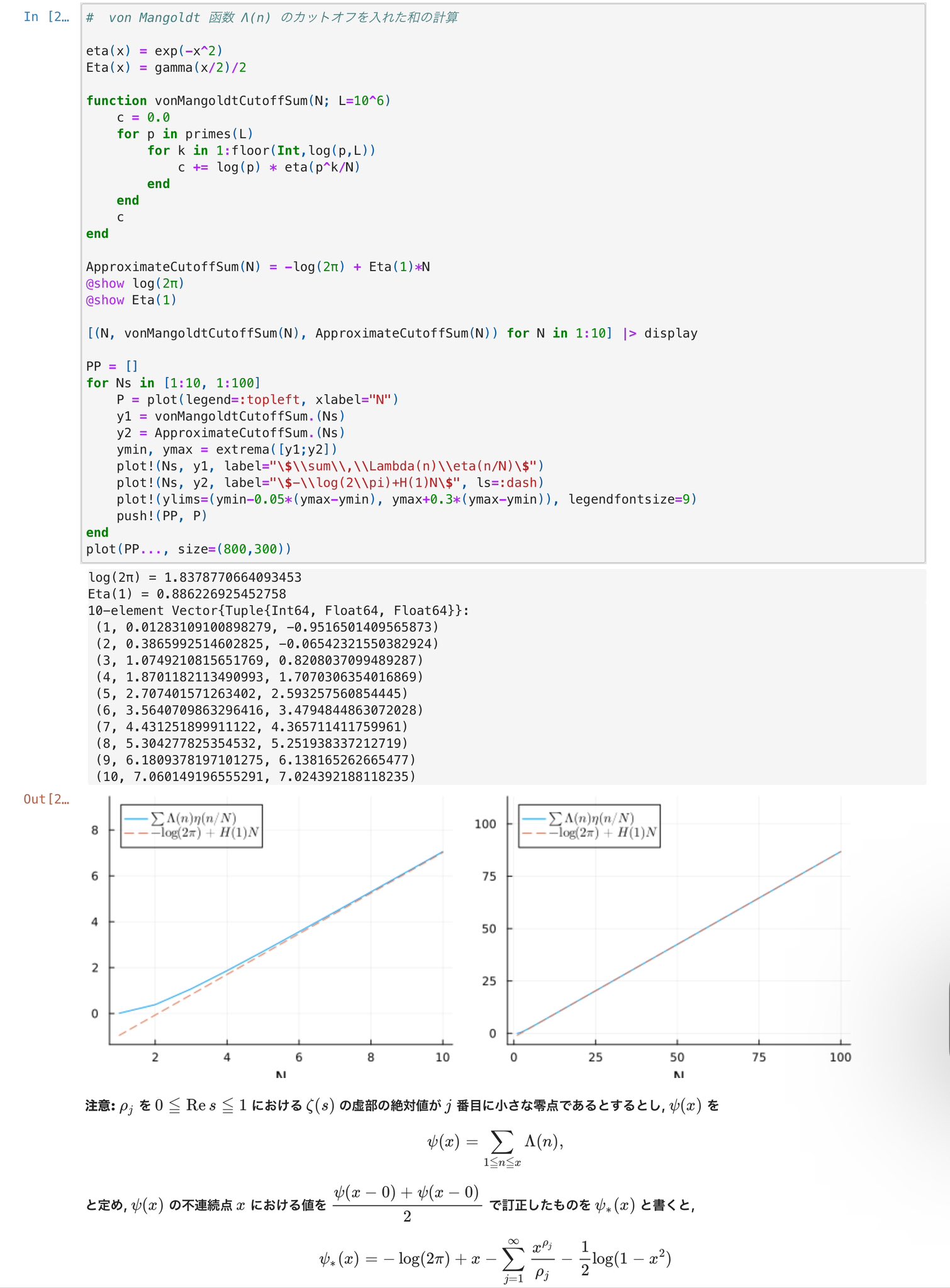The height and width of the screenshot is (1288, 950).
Task: Click the ymin, ymax = extrema([y1;y2]) line
Action: (x=227, y=449)
